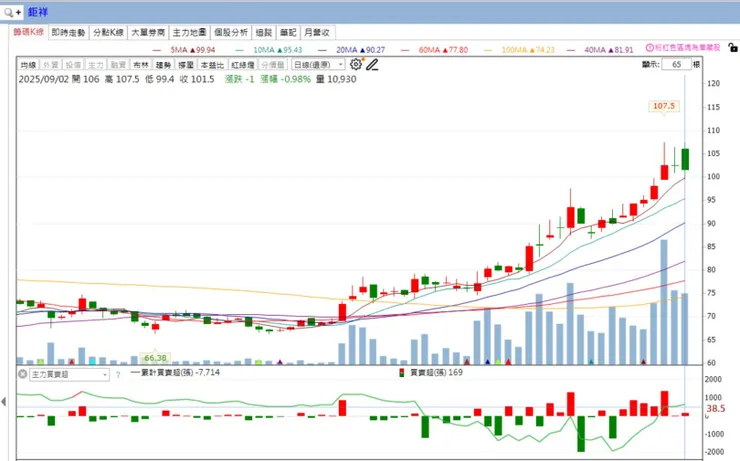Click the 38.5 indicator value label
This screenshot has height=461, width=740.
point(715,409)
